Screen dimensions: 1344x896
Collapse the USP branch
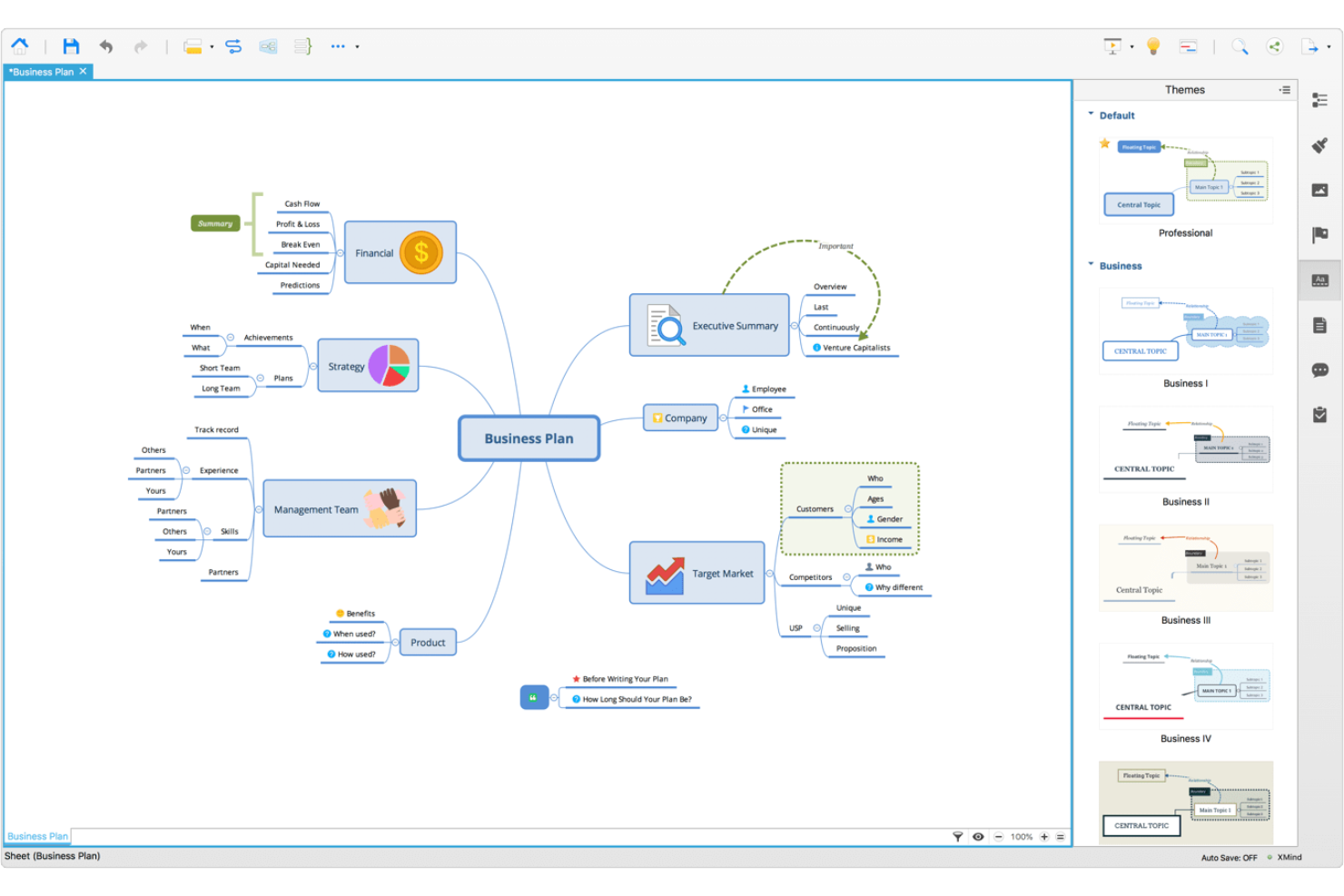click(x=817, y=628)
